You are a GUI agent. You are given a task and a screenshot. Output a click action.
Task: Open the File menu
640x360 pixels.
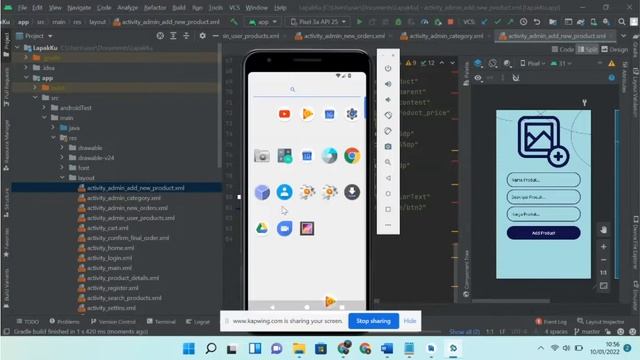[x=22, y=7]
